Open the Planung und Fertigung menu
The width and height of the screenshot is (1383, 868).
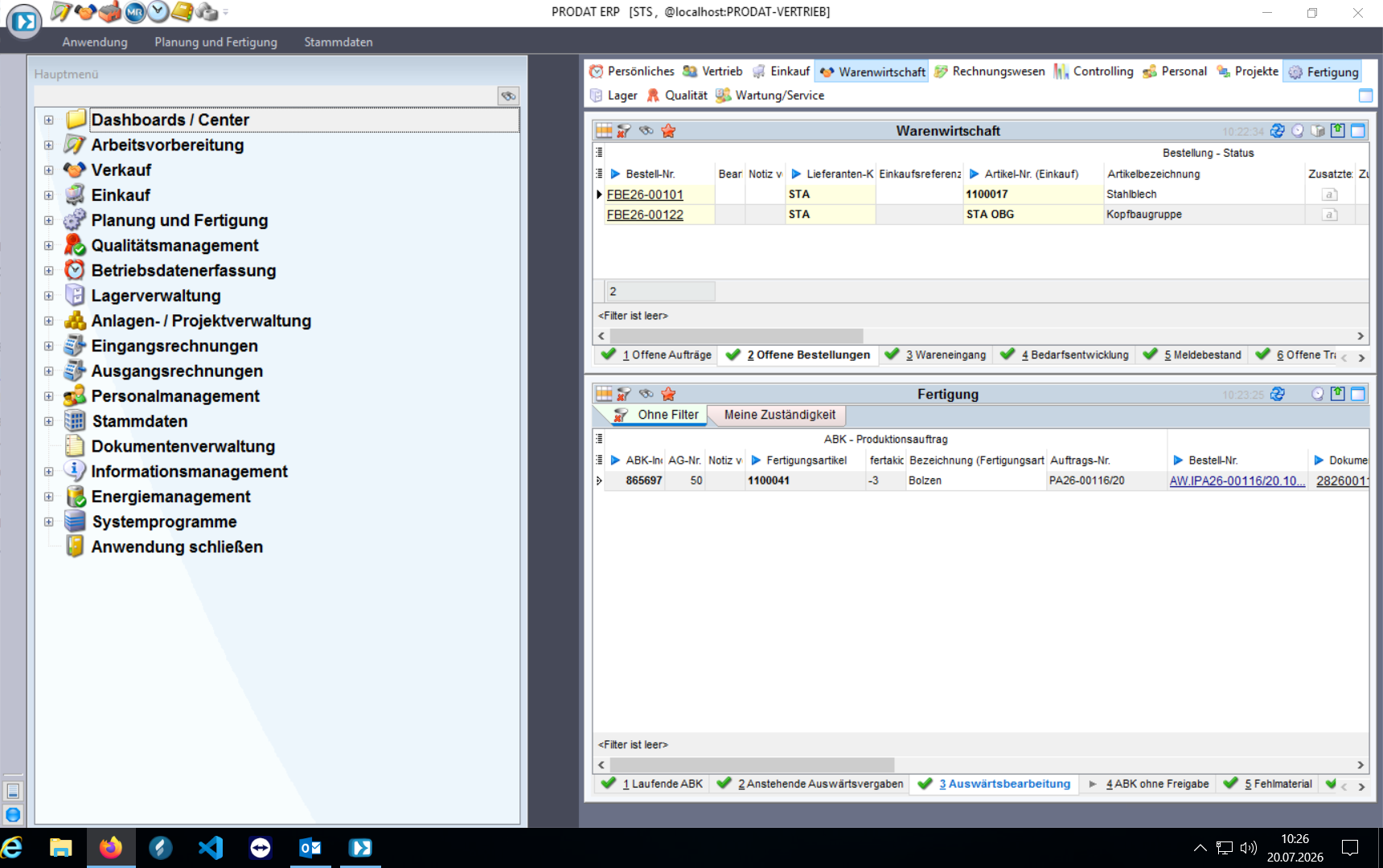[215, 42]
